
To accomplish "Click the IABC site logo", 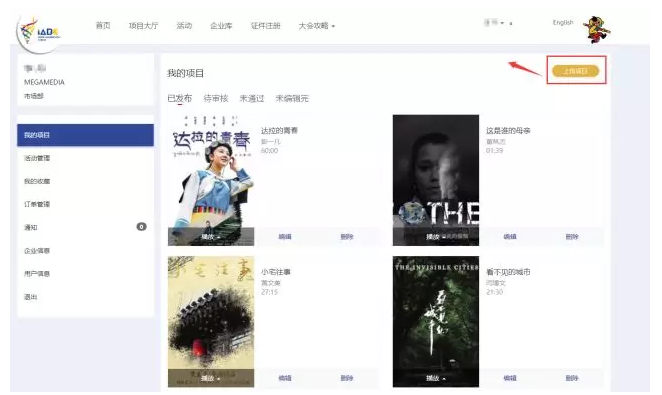I will [x=40, y=32].
